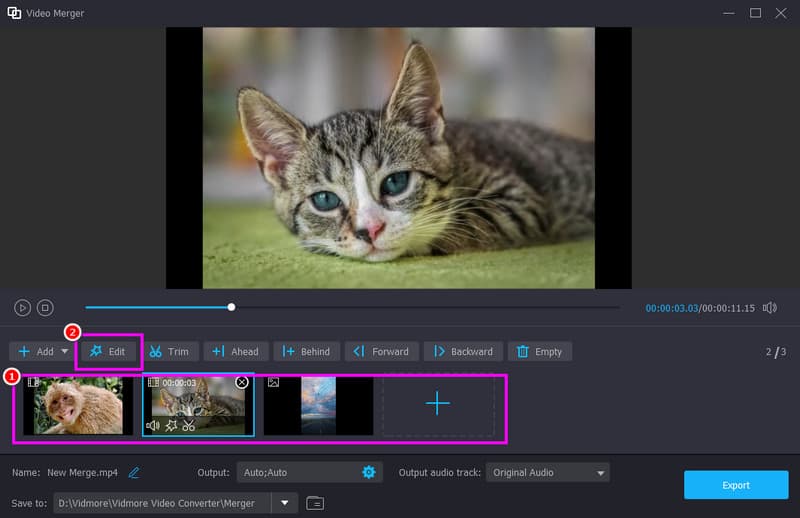Click the edit star icon on cat clip
This screenshot has width=800, height=518.
point(171,425)
